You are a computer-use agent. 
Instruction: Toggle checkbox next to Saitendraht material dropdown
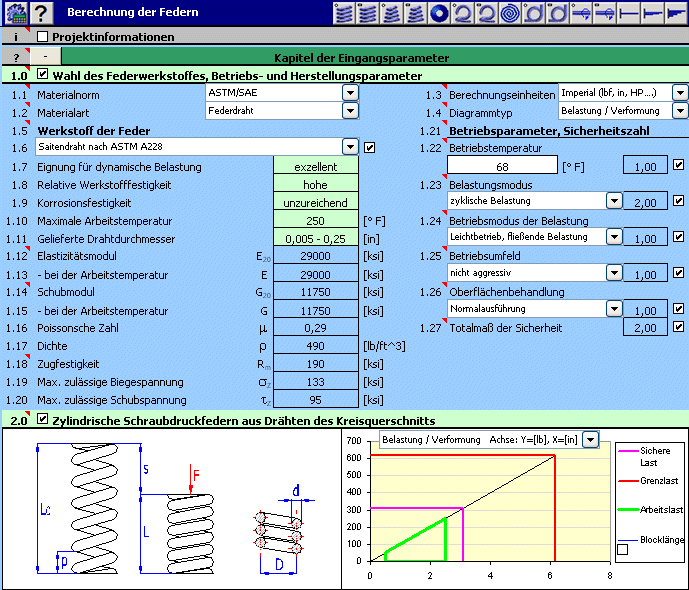(x=370, y=148)
